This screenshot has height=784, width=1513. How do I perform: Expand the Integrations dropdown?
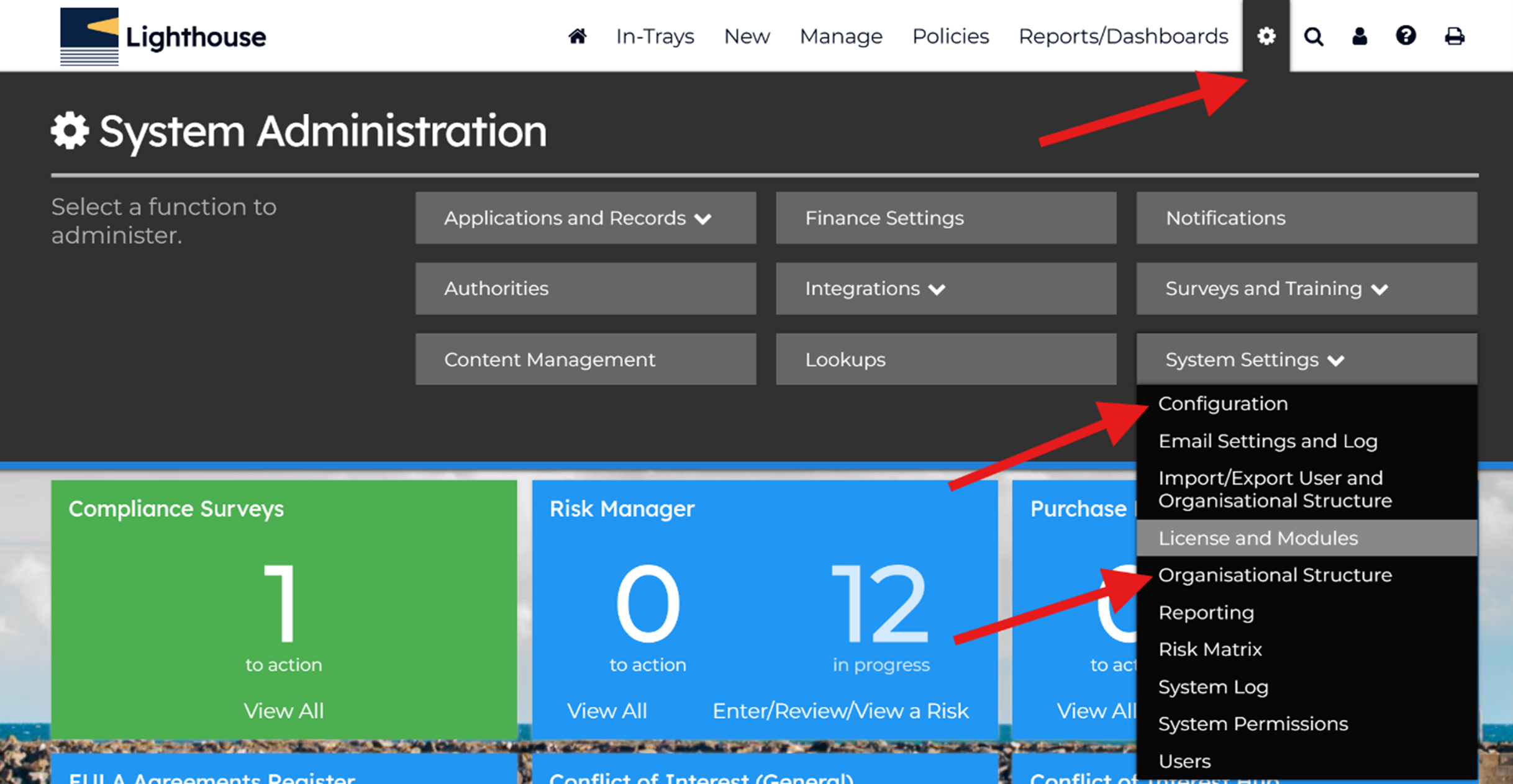click(945, 289)
